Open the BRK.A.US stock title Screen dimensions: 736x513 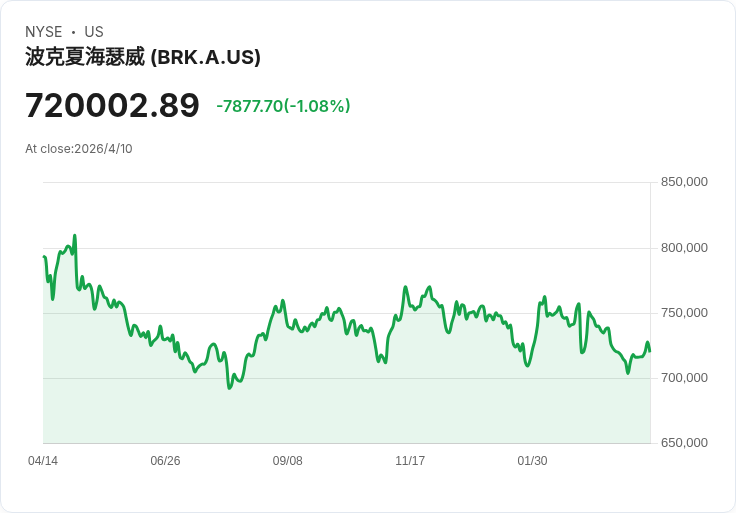click(x=143, y=57)
